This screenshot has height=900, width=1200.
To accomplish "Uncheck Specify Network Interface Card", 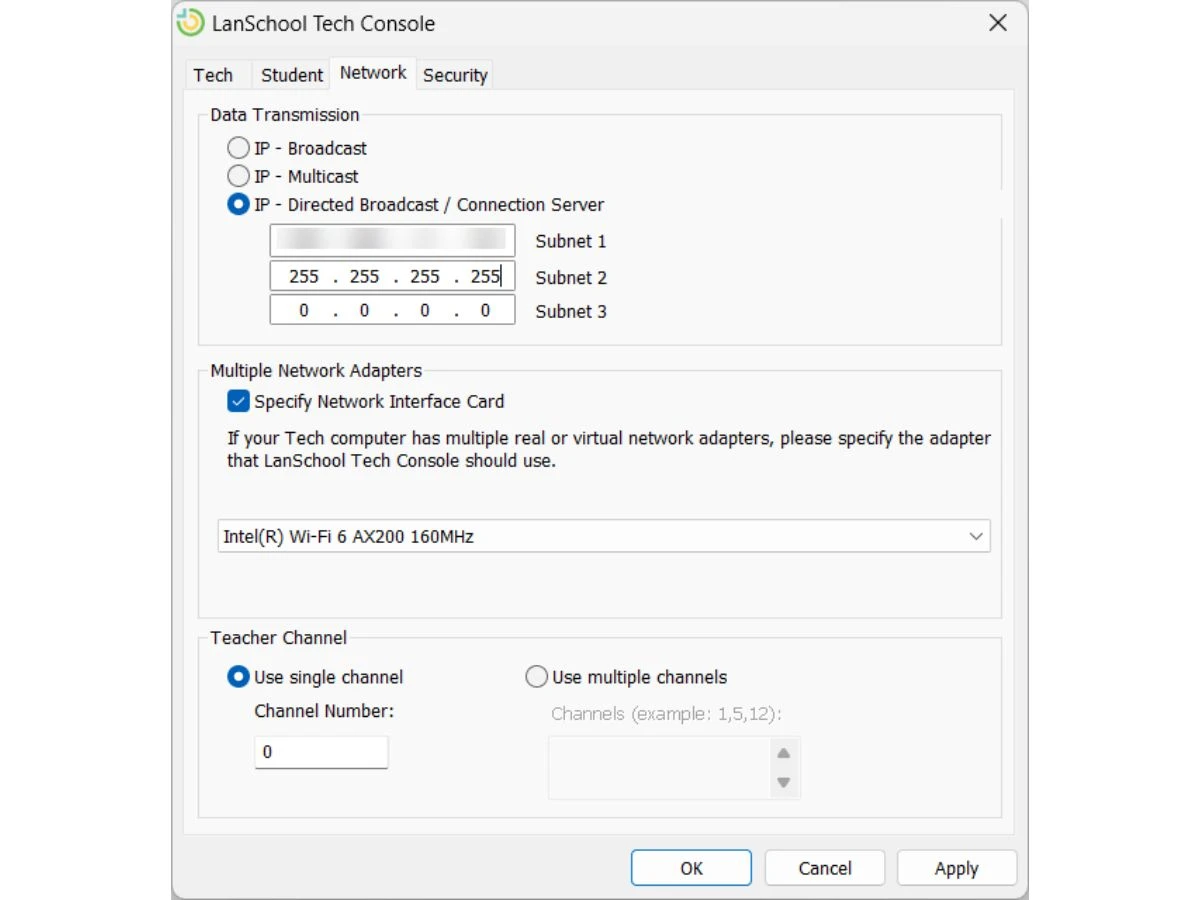I will (x=238, y=401).
